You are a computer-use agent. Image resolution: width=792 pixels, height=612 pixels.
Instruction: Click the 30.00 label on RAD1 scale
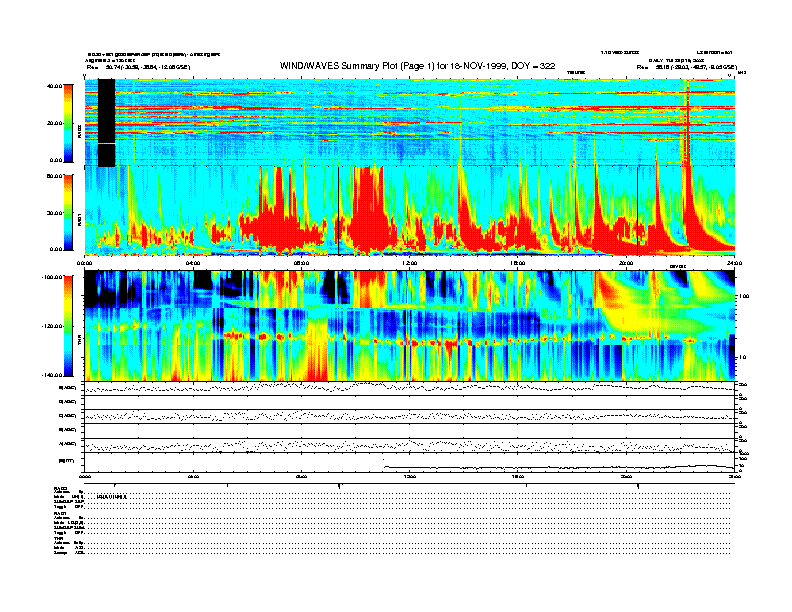click(x=54, y=213)
